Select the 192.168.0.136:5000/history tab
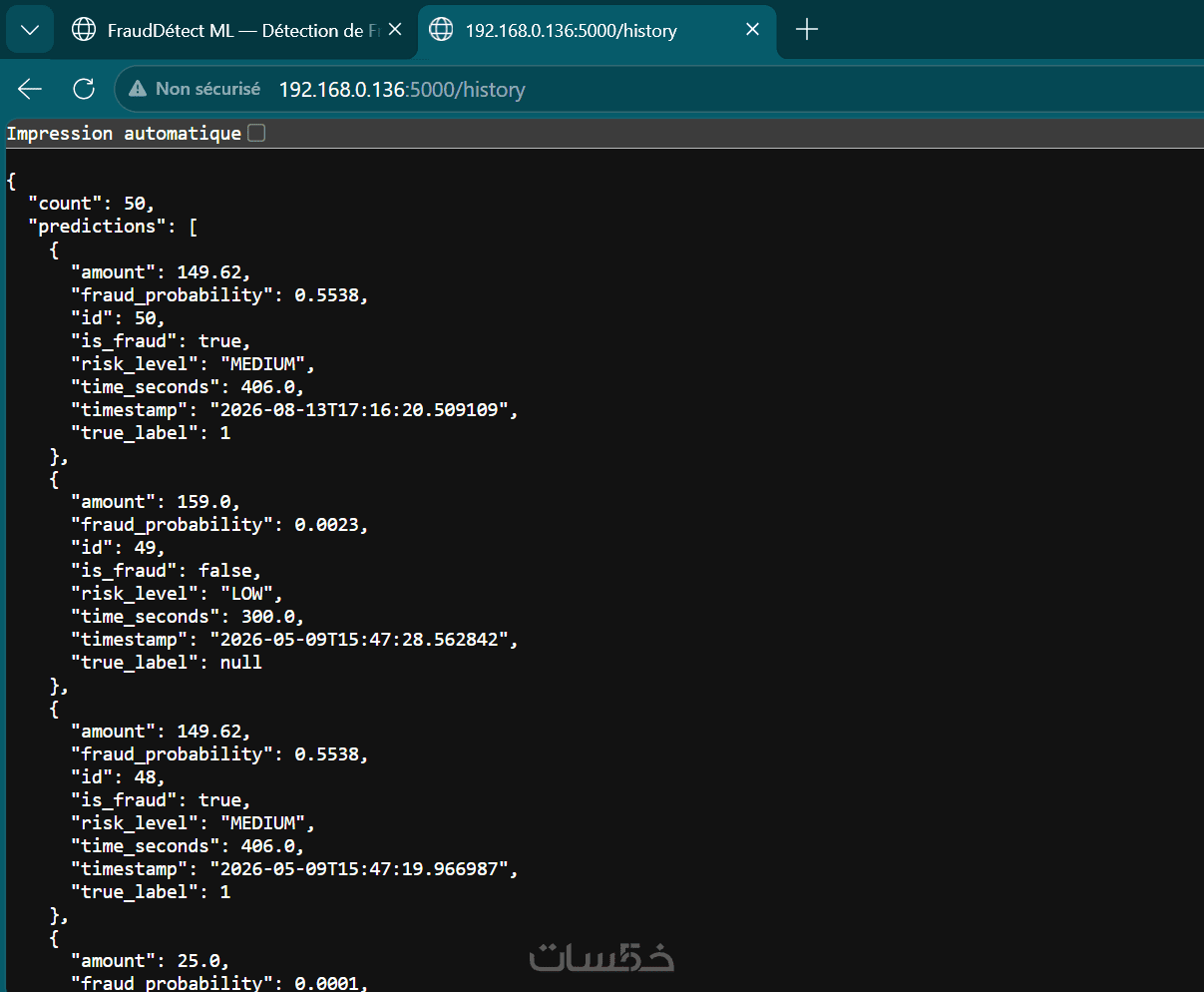 point(597,30)
